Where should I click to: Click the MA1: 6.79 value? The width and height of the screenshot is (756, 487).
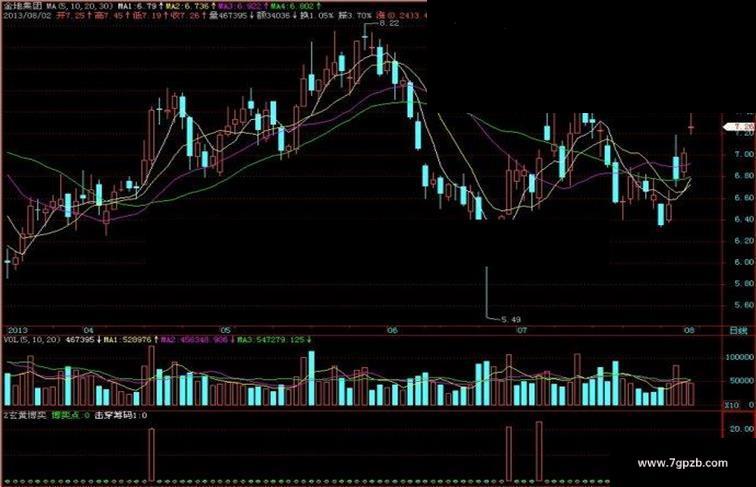pyautogui.click(x=137, y=6)
